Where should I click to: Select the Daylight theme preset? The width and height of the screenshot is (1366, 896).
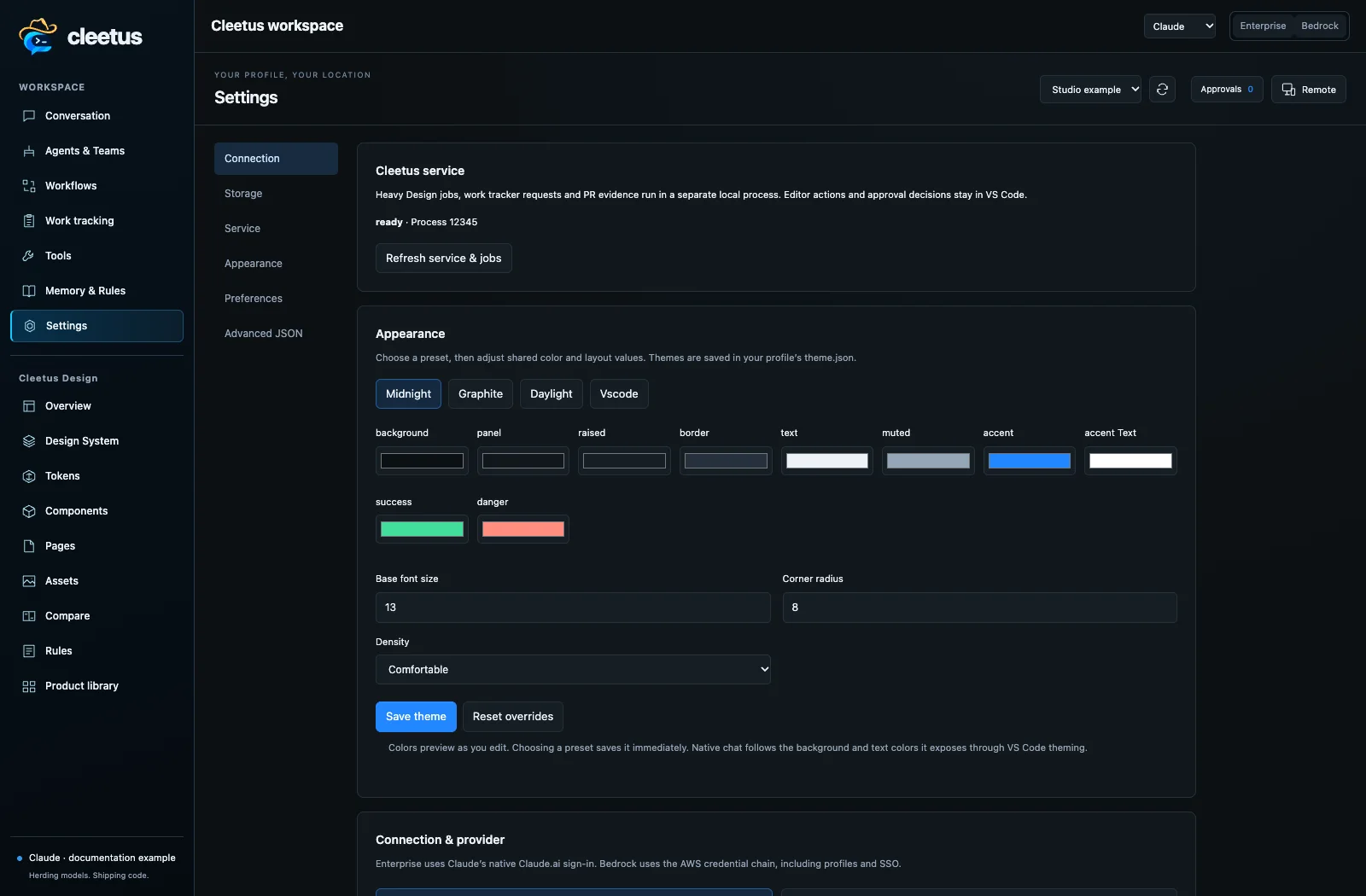[552, 393]
